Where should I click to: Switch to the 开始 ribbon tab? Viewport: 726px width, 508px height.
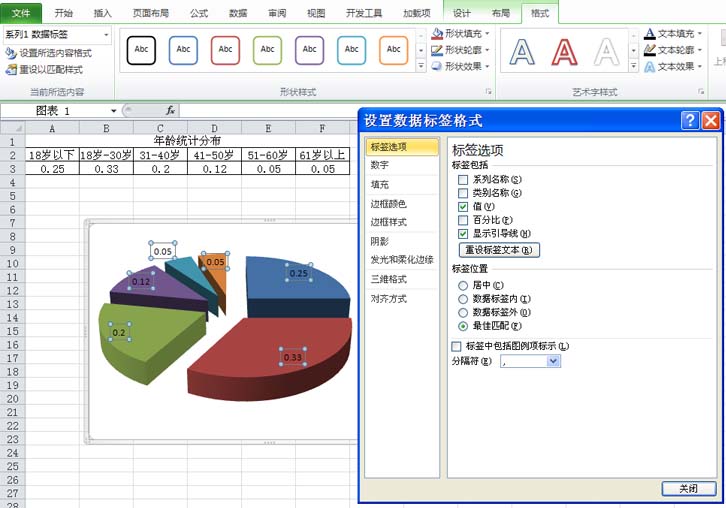coord(63,13)
